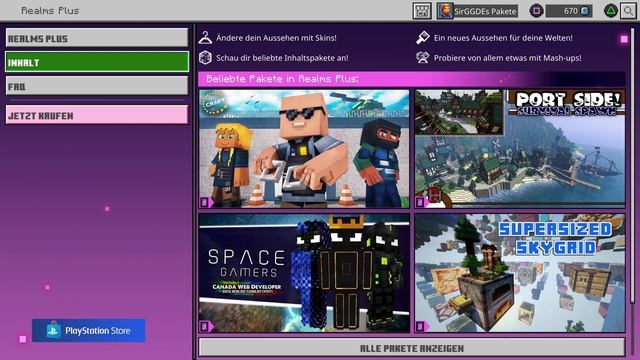Open the FAQ tab

(97, 86)
